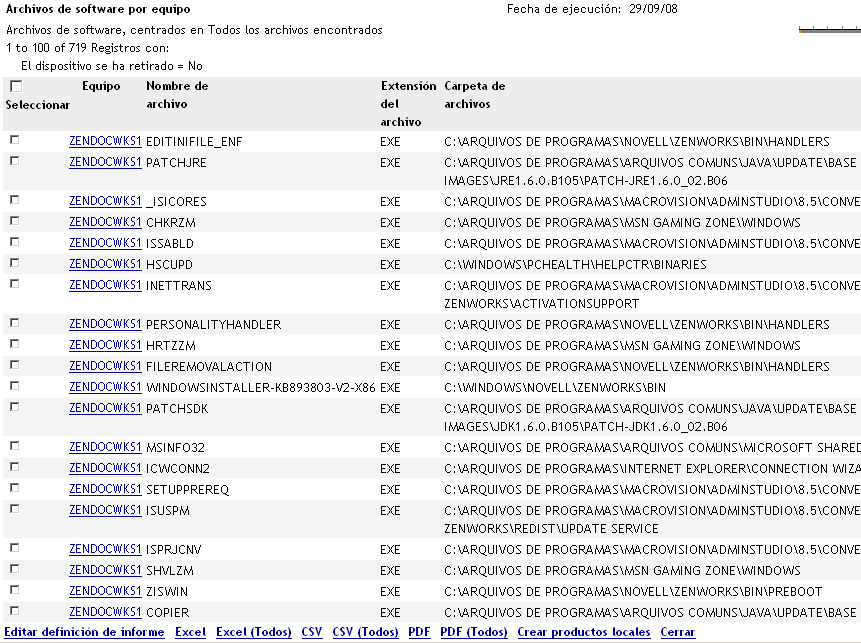Click the 1 to 100 of 719 Registros text

click(x=87, y=48)
